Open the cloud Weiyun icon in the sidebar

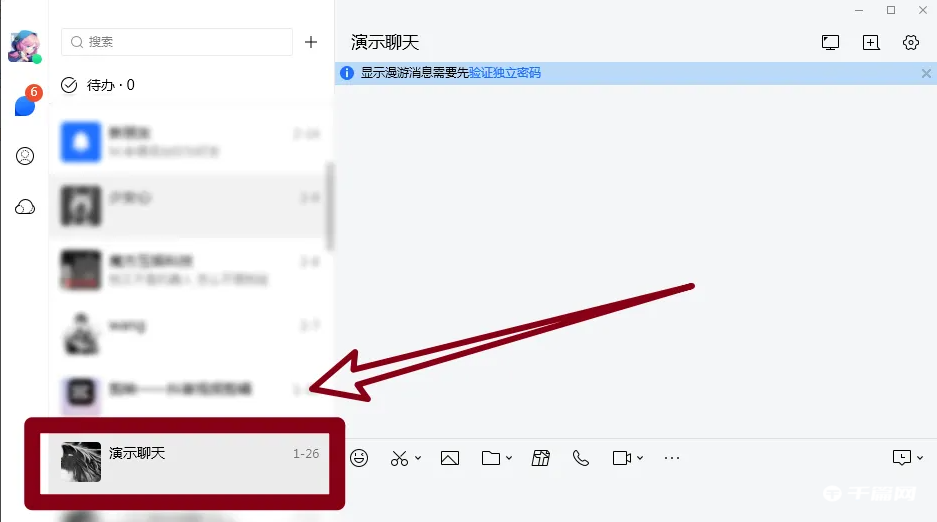(x=25, y=207)
